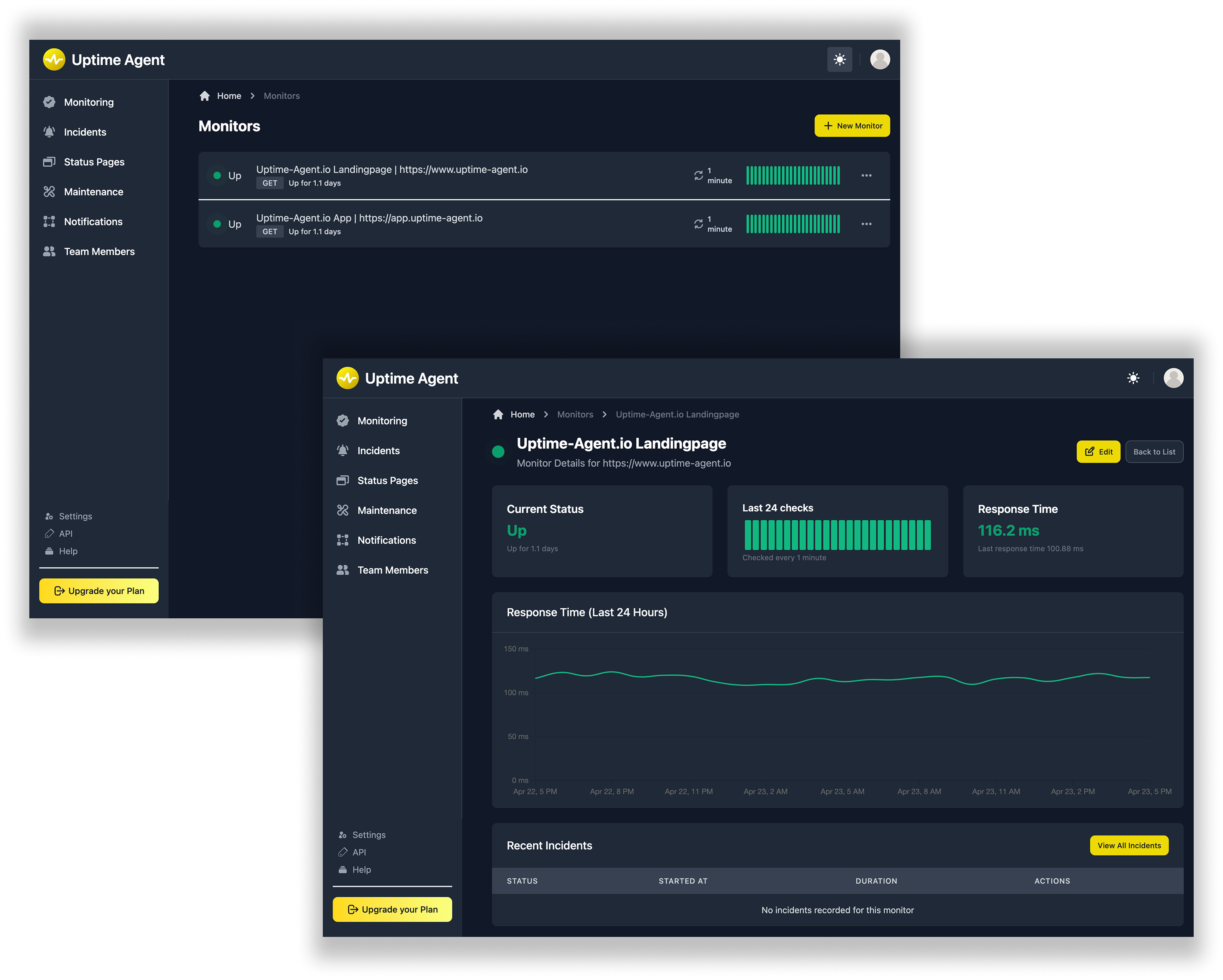Click the Help icon in the detail window sidebar

click(x=342, y=871)
